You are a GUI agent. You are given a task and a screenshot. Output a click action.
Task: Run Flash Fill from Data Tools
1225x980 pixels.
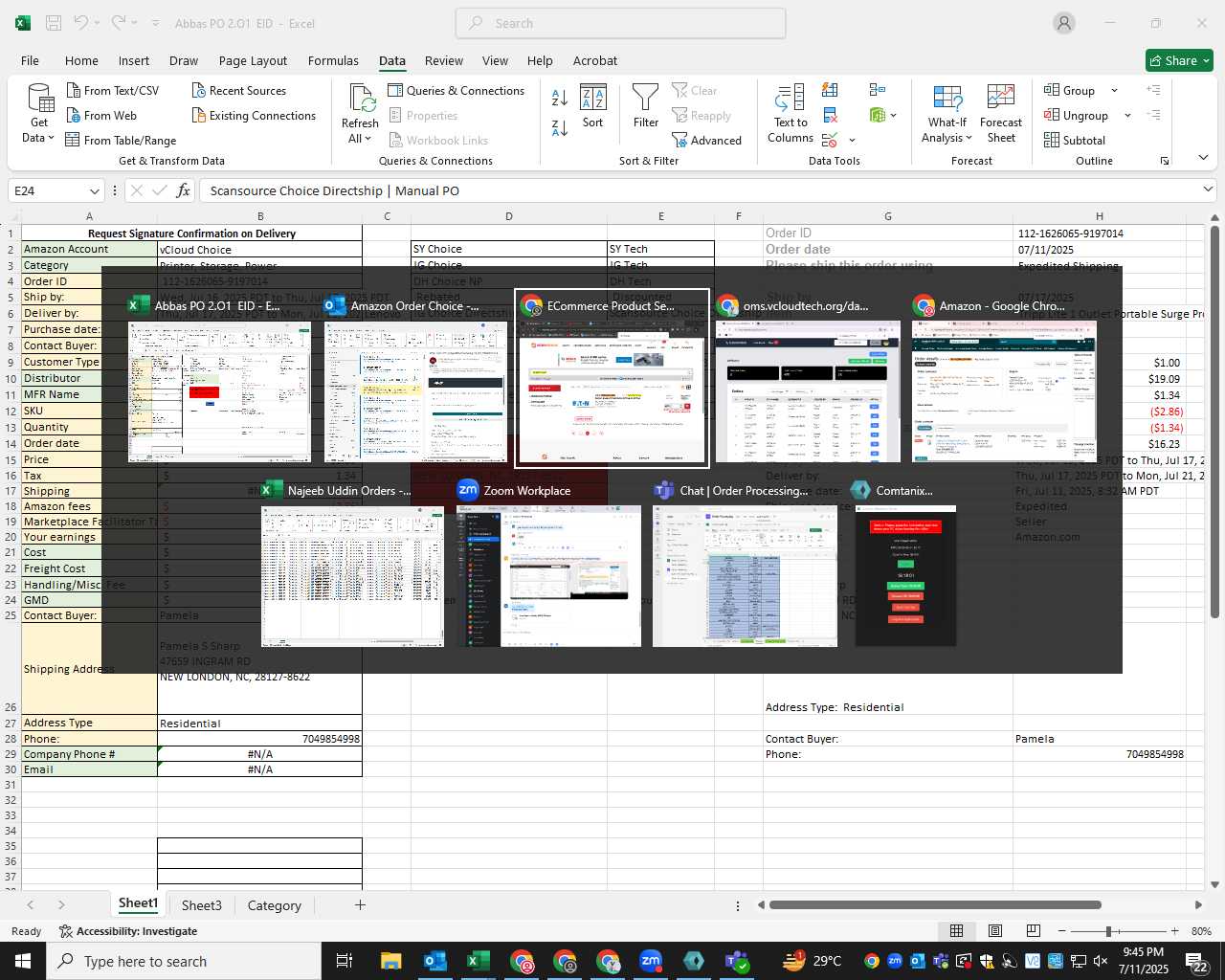pyautogui.click(x=830, y=90)
